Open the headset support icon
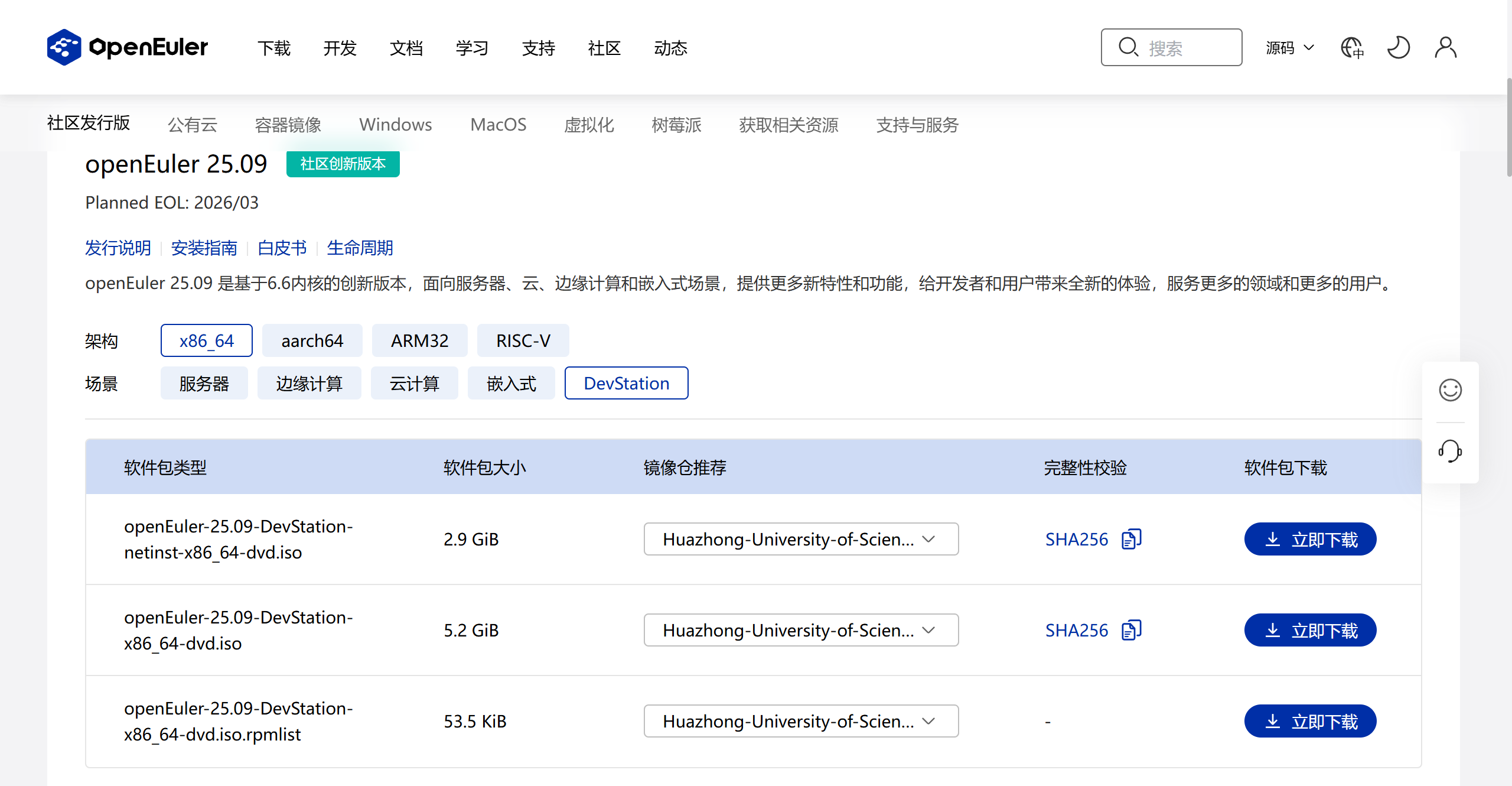1512x786 pixels. [1450, 452]
